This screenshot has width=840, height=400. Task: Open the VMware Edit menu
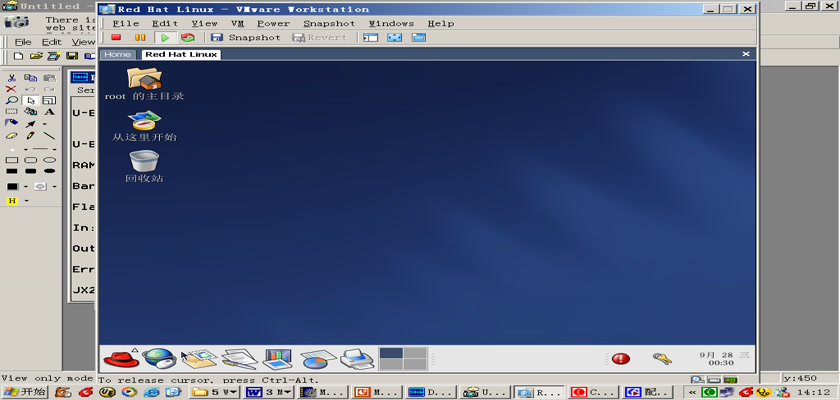coord(165,24)
